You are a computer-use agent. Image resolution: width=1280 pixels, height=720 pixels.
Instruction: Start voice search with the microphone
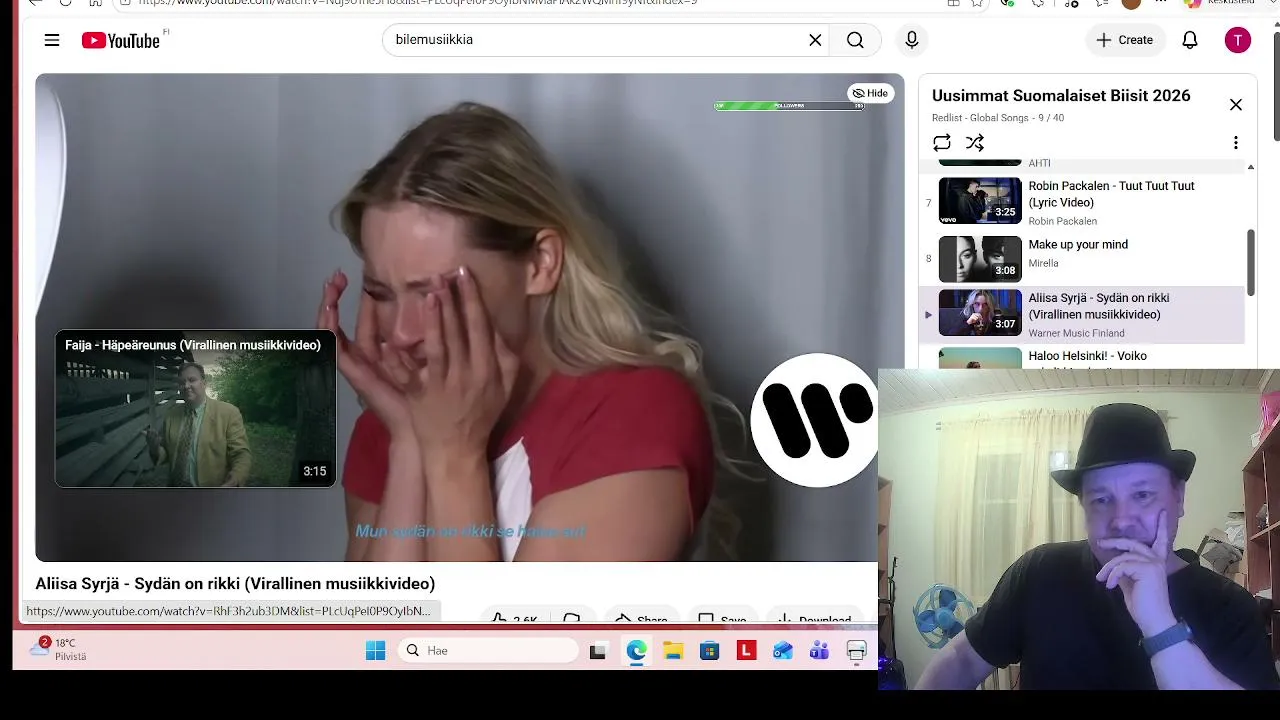(x=911, y=40)
